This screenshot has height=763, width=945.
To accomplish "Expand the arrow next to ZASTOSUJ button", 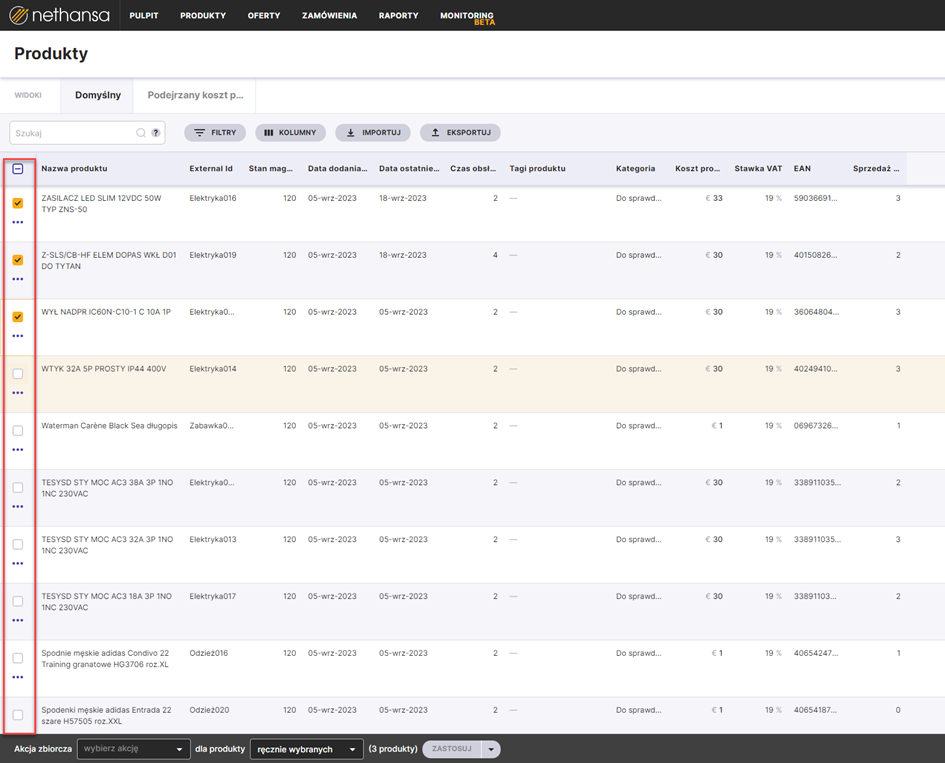I will pyautogui.click(x=490, y=749).
